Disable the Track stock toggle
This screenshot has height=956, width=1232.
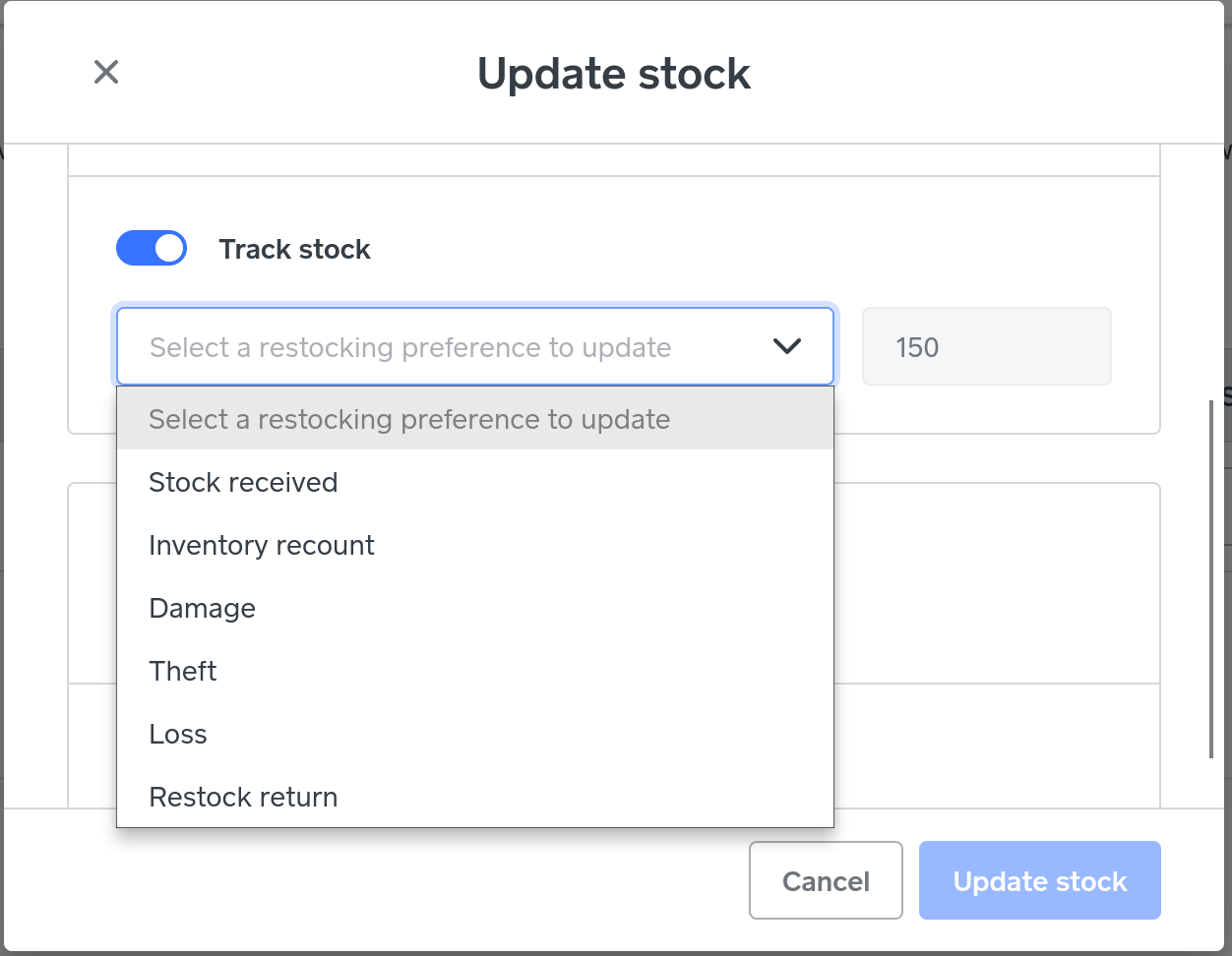point(152,249)
